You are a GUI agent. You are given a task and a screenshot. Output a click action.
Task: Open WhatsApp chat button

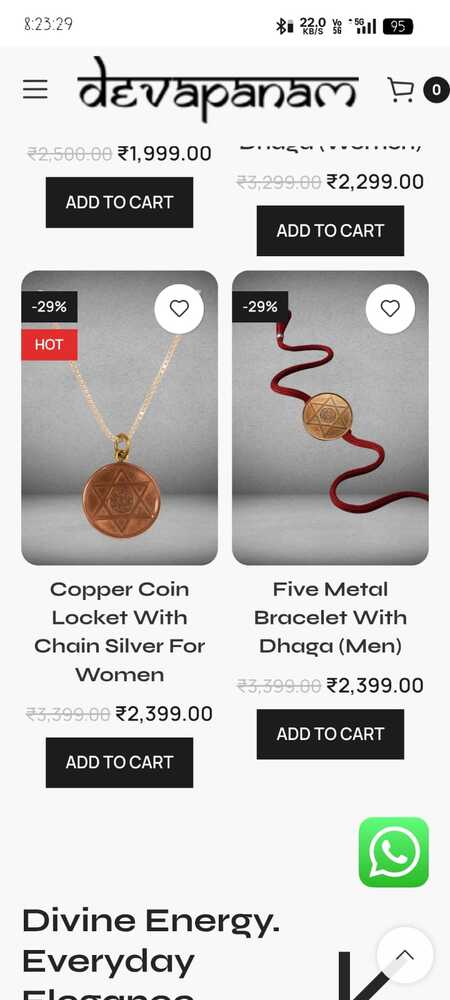point(394,852)
